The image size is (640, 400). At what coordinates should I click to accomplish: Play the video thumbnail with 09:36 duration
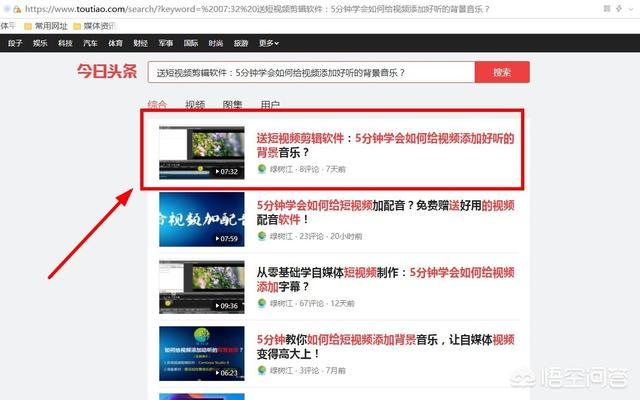(x=202, y=287)
